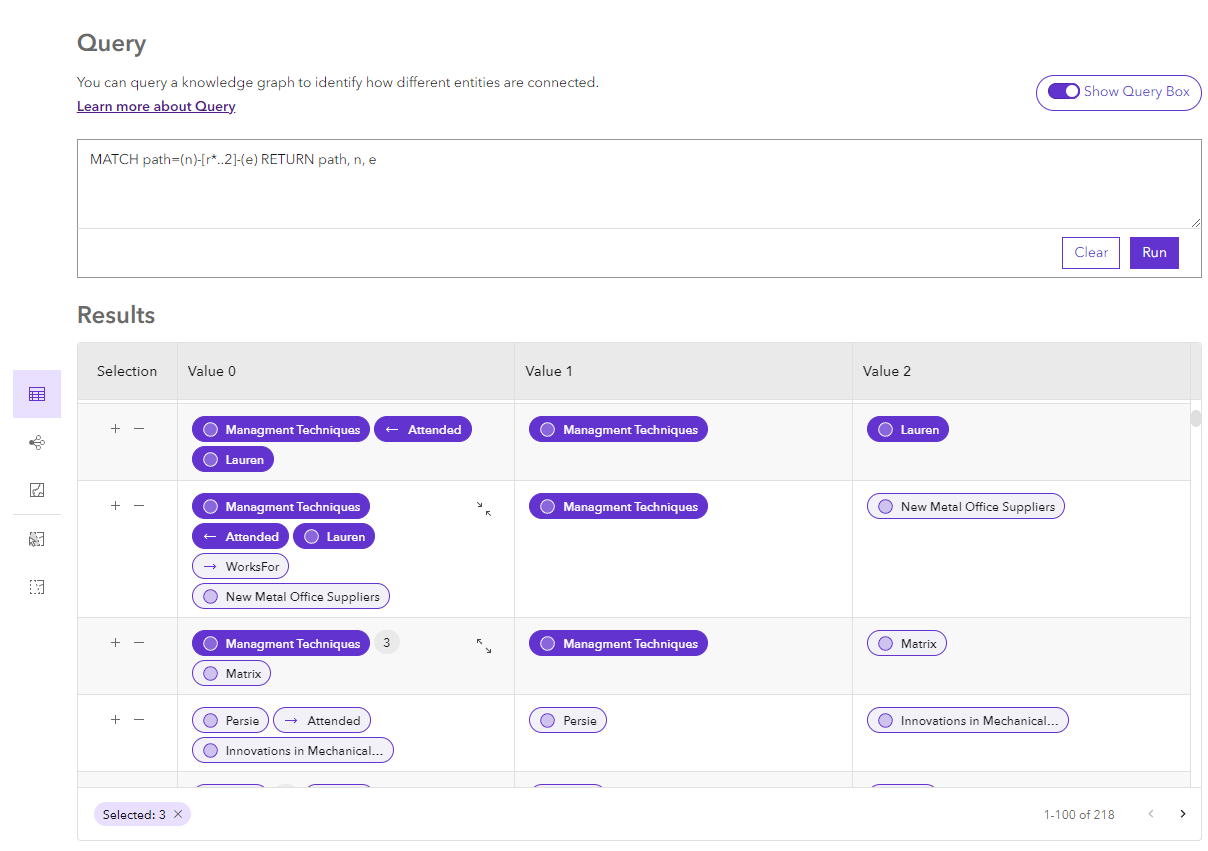1208x851 pixels.
Task: Add first result row to selection with plus
Action: (x=115, y=428)
